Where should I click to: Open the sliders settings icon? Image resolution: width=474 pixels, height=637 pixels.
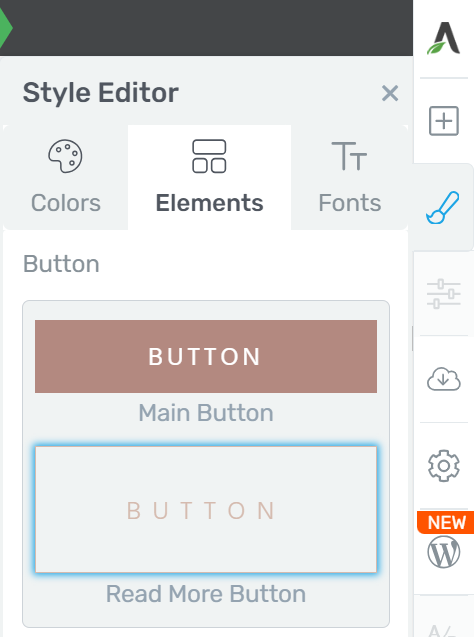coord(444,294)
